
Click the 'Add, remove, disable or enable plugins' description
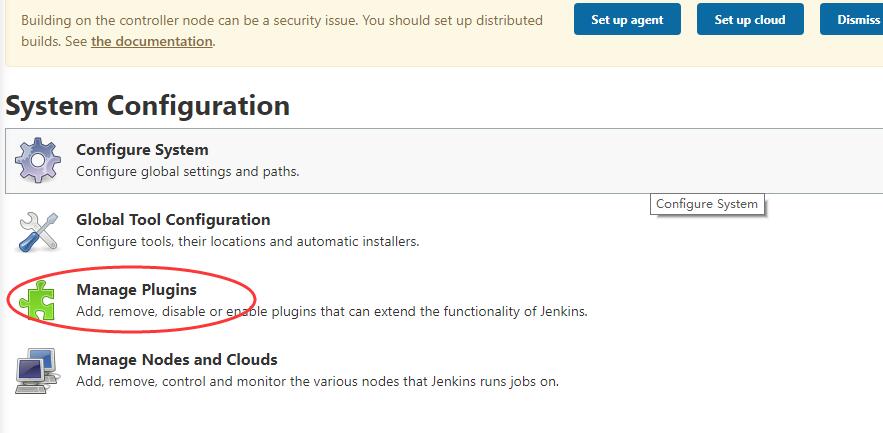coord(331,311)
